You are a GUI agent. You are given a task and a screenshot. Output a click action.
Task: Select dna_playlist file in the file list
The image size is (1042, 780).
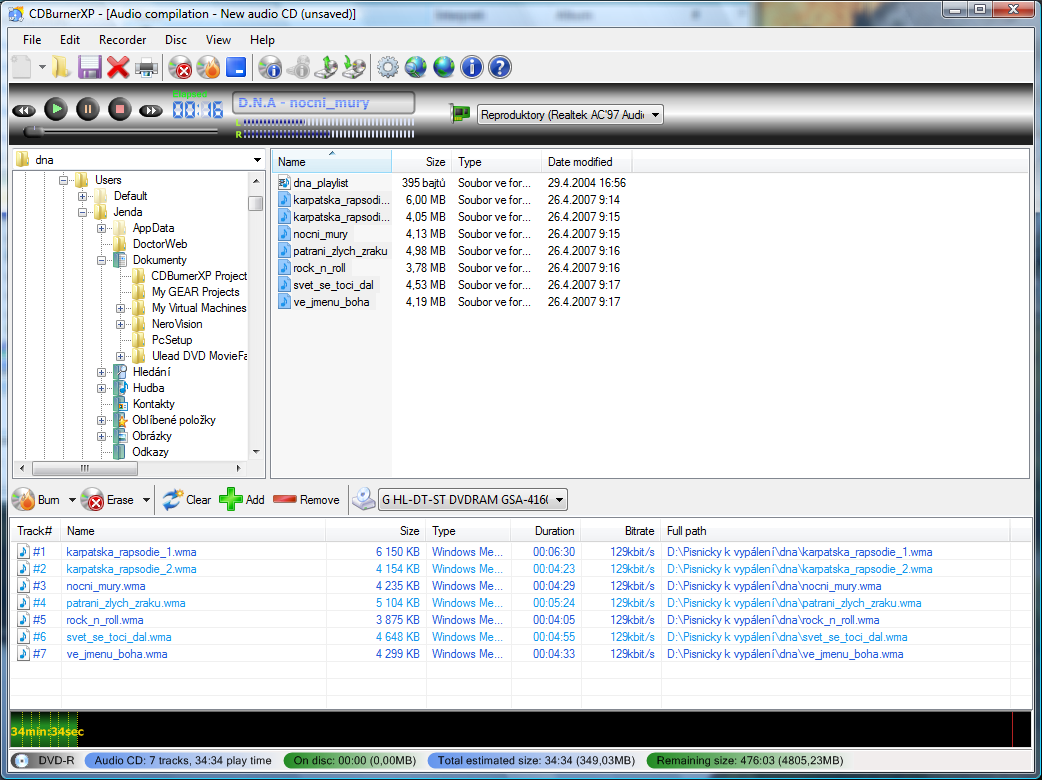(321, 183)
